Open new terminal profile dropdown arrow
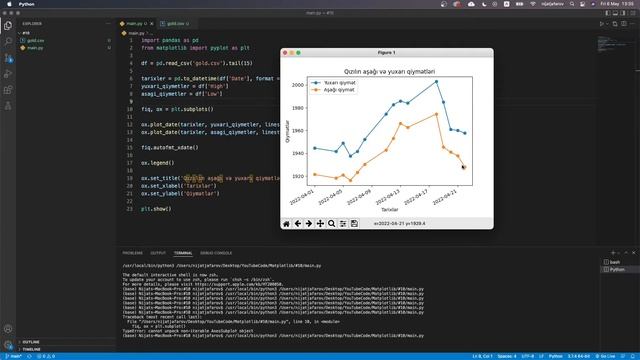This screenshot has height=360, width=640. coord(618,253)
